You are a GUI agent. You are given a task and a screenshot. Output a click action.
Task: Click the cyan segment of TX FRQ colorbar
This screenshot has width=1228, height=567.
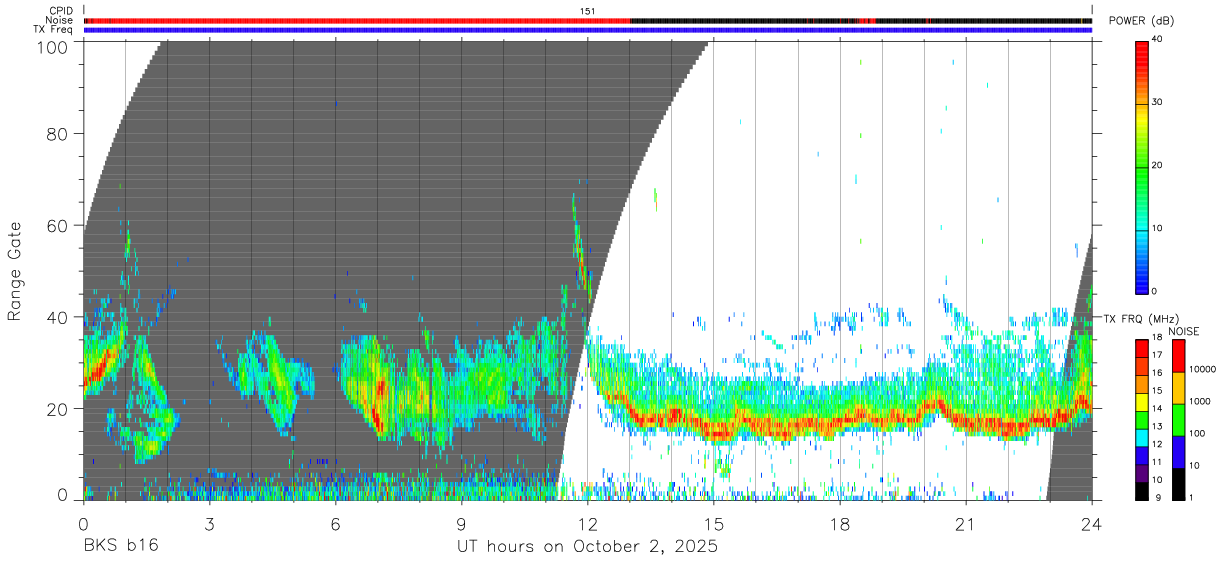(x=1141, y=437)
